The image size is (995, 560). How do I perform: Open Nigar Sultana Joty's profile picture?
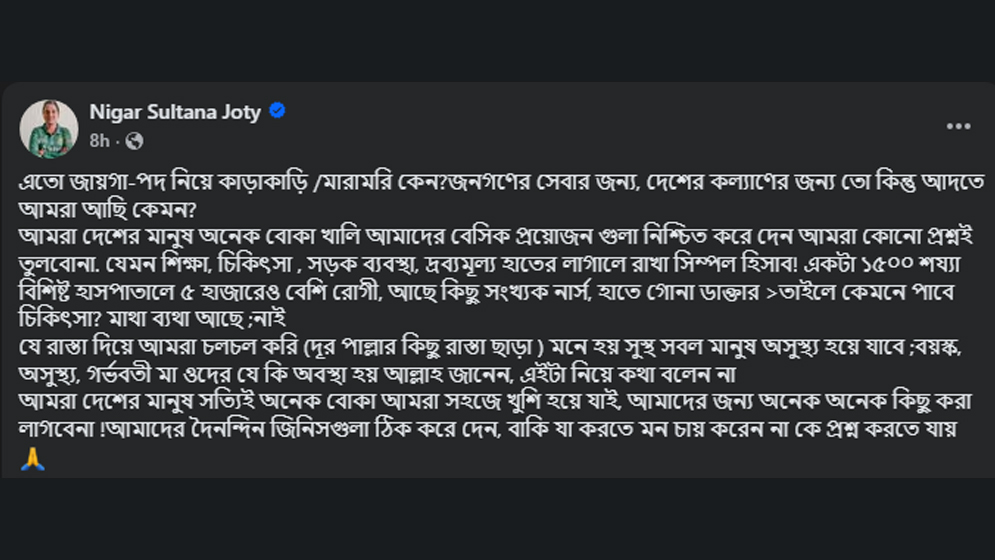click(x=49, y=127)
